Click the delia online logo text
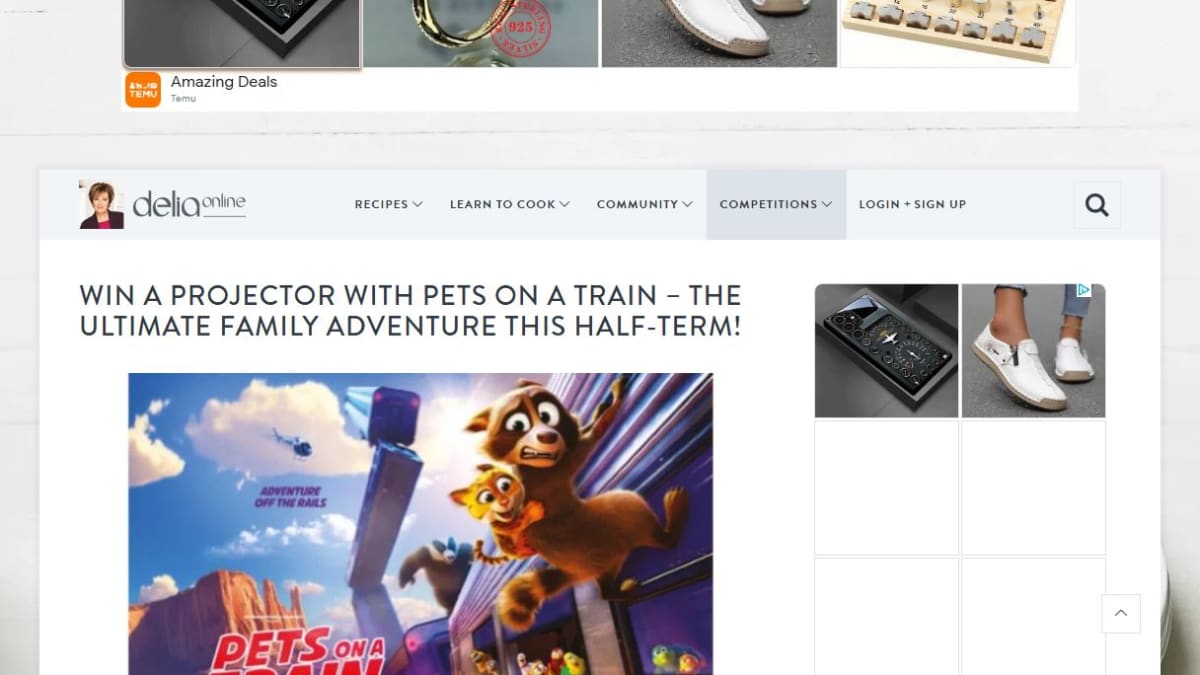This screenshot has height=675, width=1200. [x=189, y=204]
